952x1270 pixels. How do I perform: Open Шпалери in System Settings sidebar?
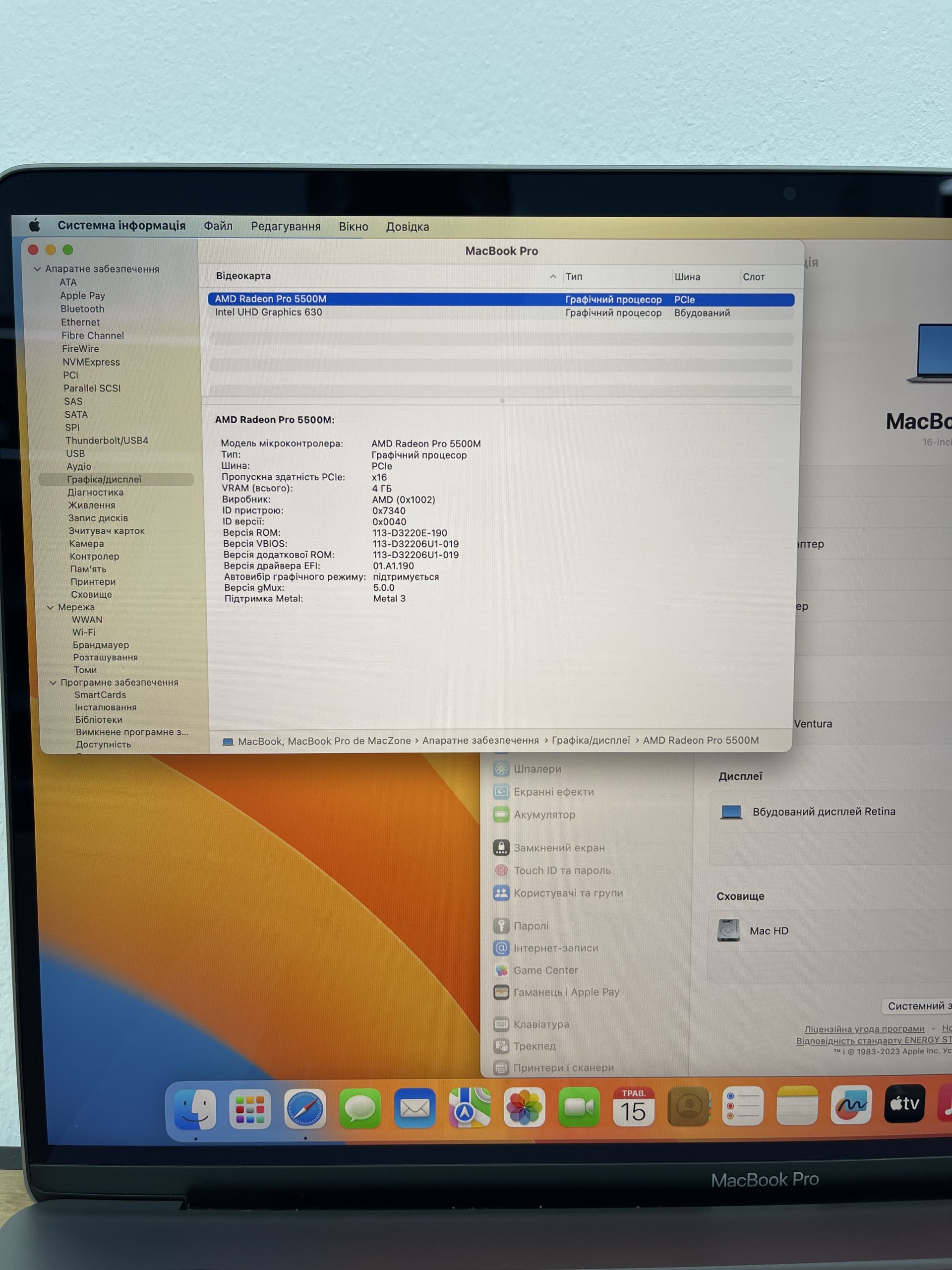[528, 769]
